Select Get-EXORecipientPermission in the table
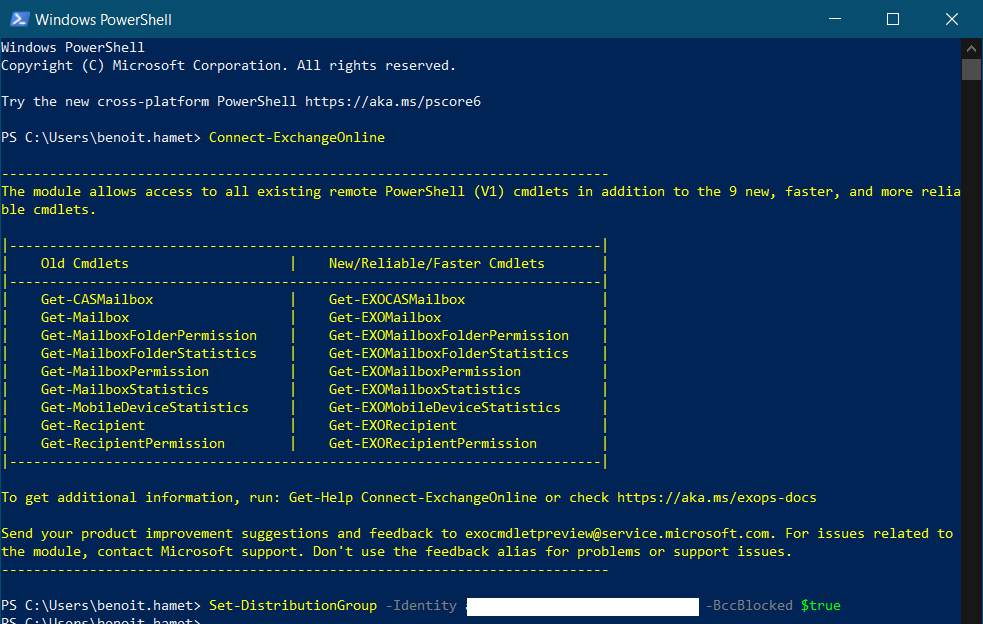983x624 pixels. [432, 443]
